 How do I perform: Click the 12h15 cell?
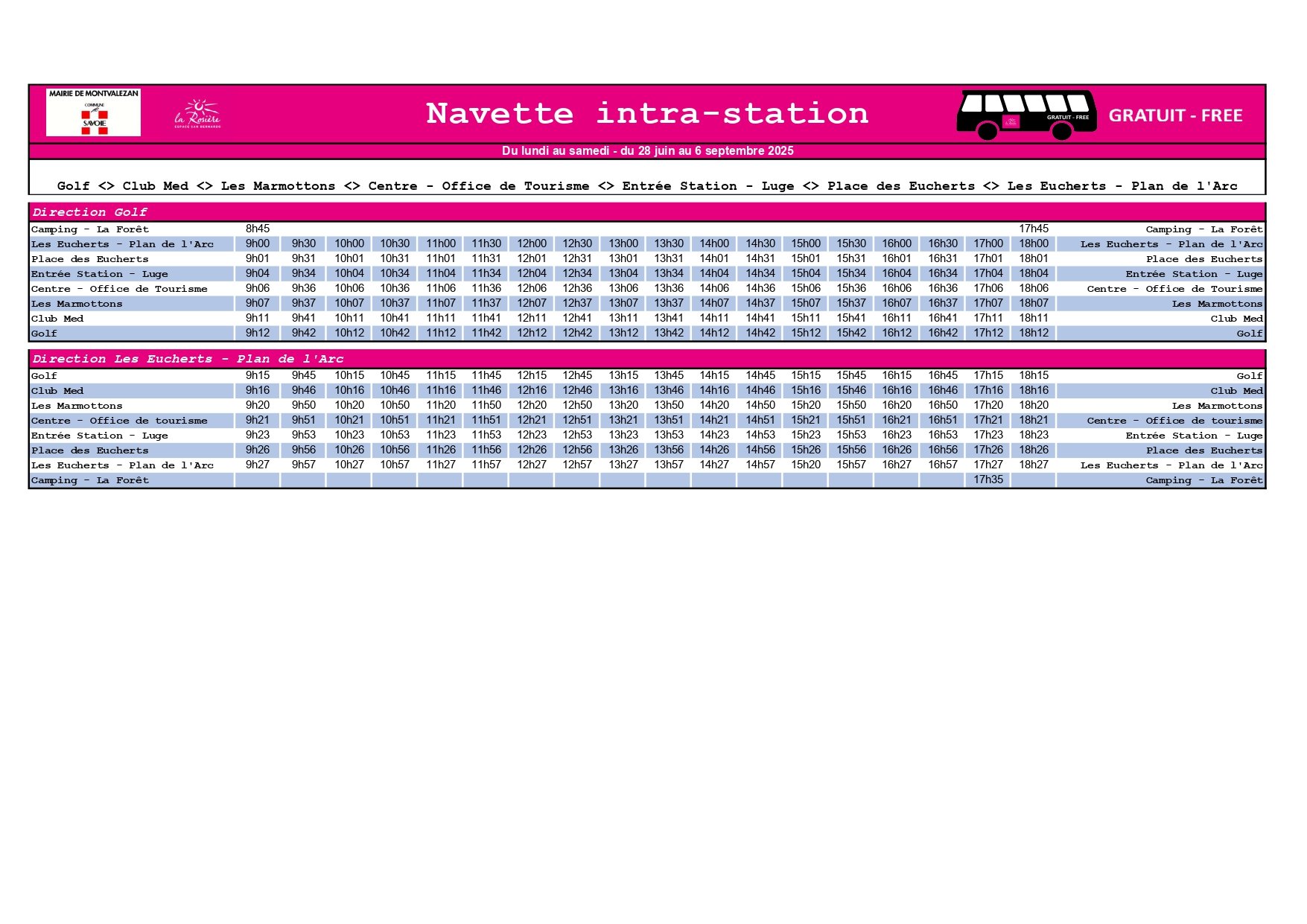pyautogui.click(x=532, y=375)
